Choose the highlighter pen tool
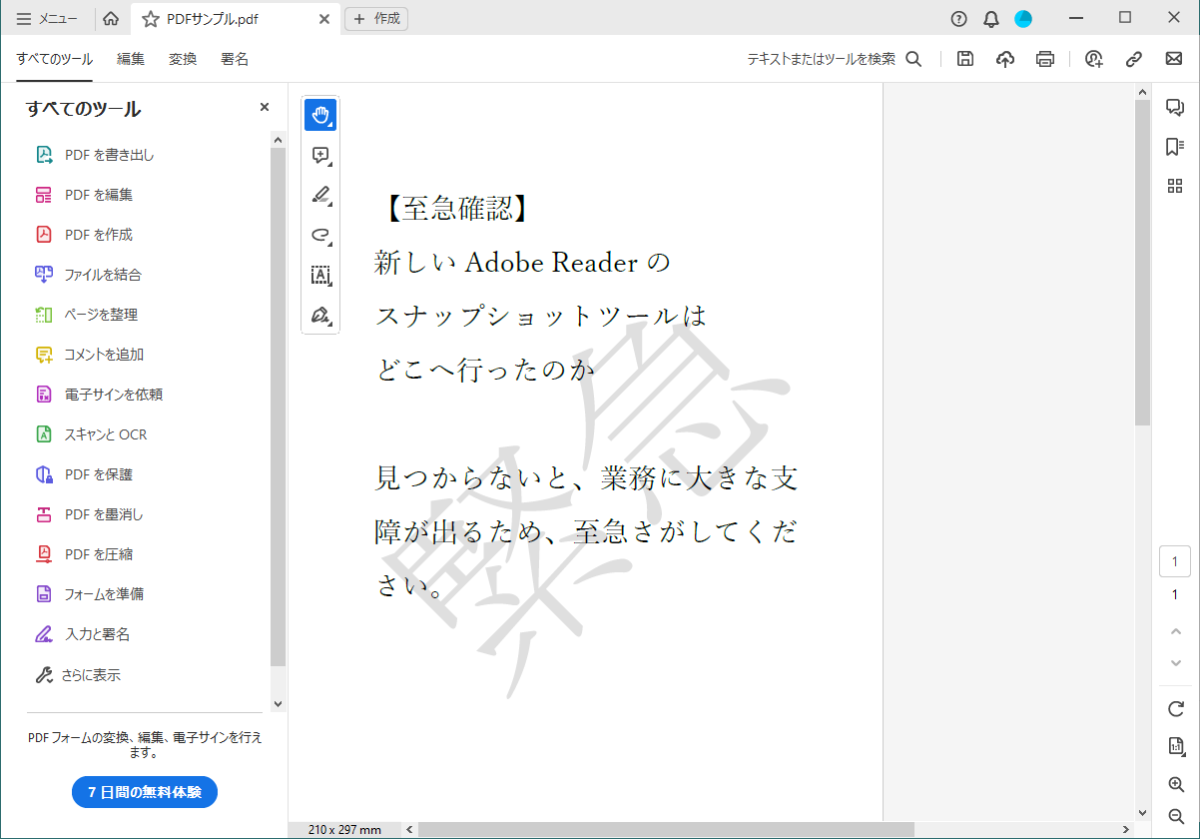Viewport: 1200px width, 839px height. 320,195
